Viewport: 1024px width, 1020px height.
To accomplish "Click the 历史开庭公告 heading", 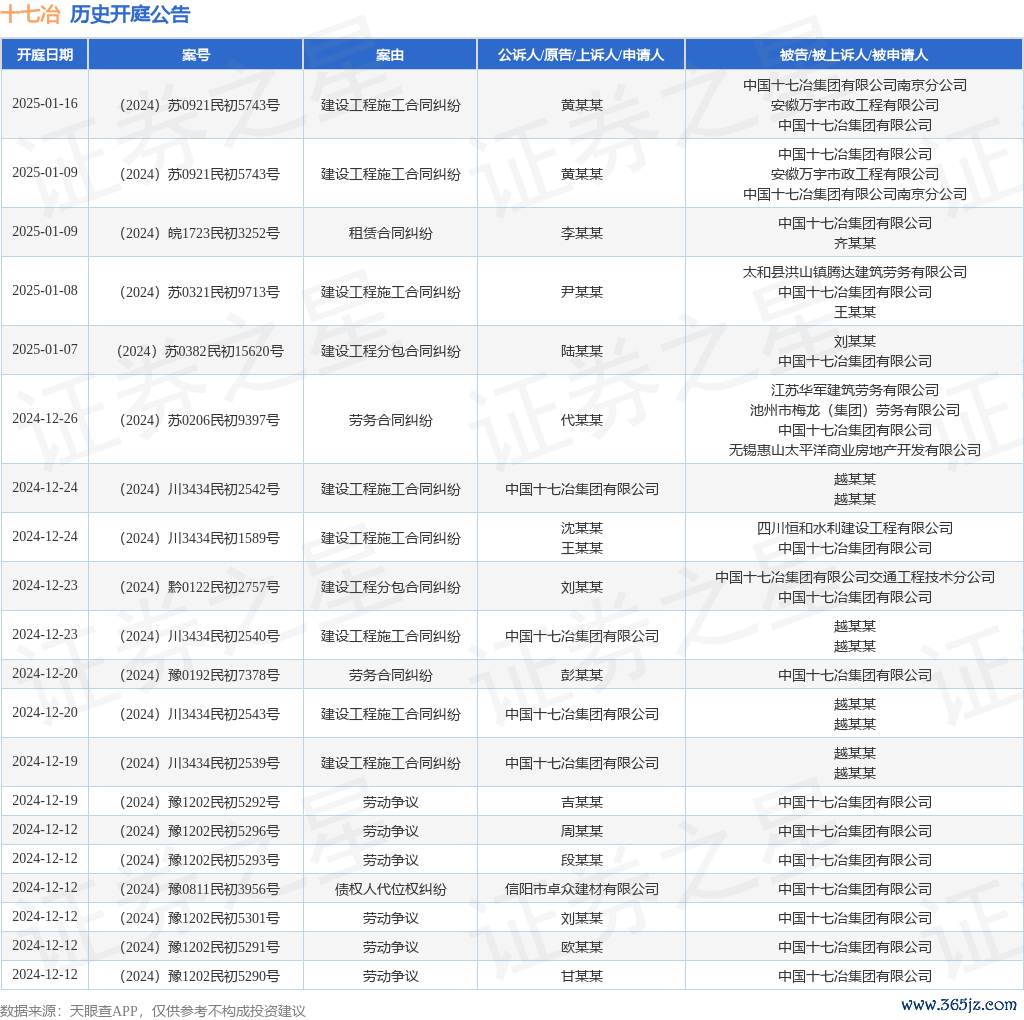I will coord(130,14).
